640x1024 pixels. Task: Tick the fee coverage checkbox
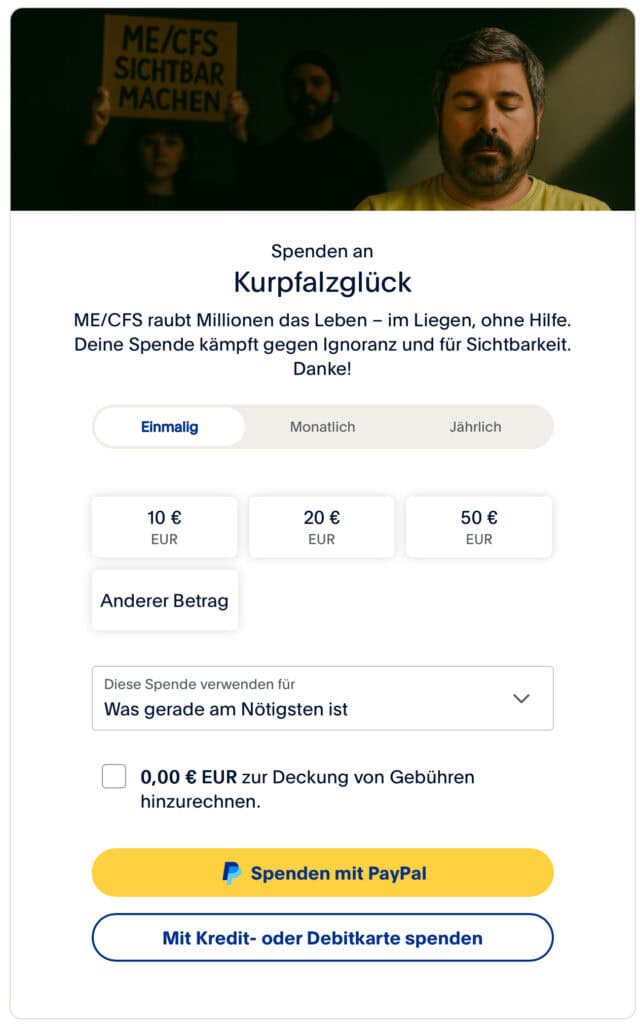click(x=114, y=776)
